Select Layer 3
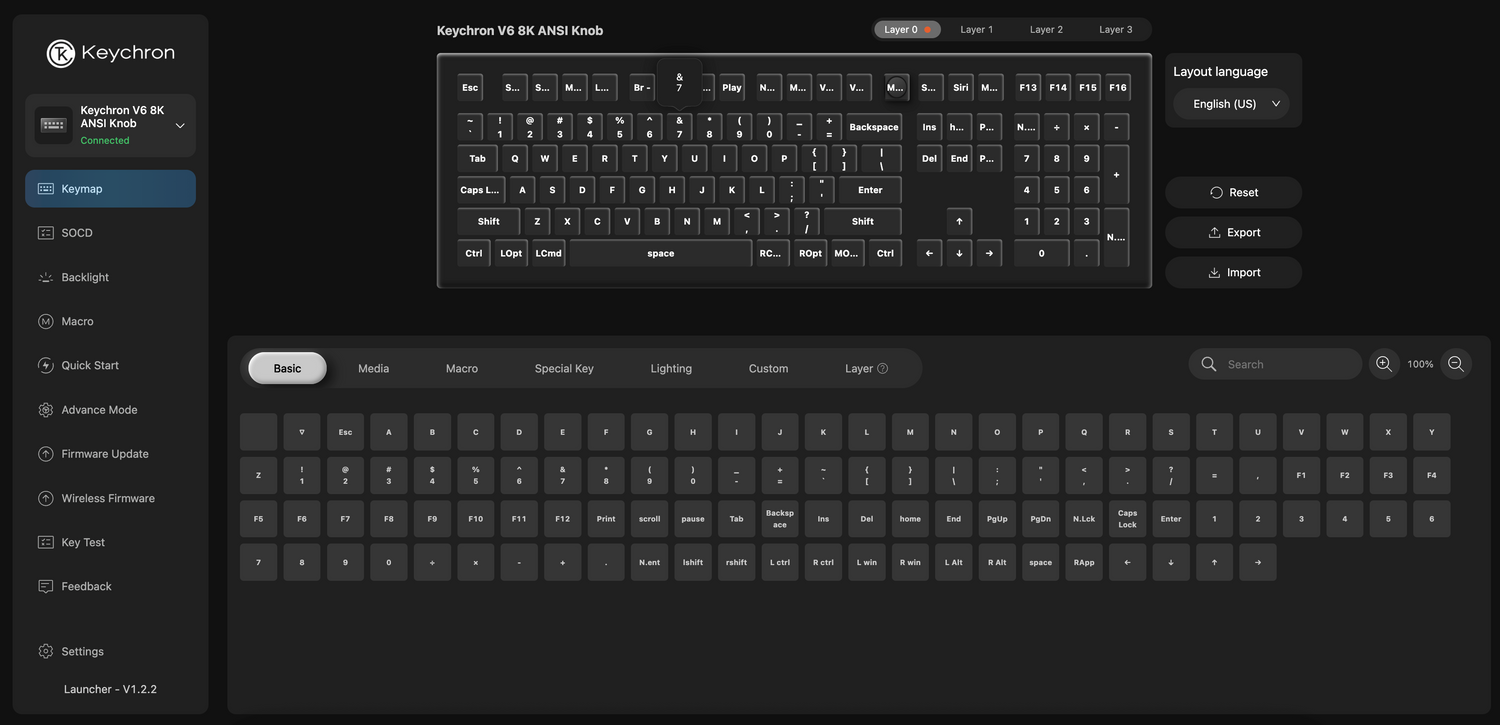The height and width of the screenshot is (725, 1500). coord(1115,30)
